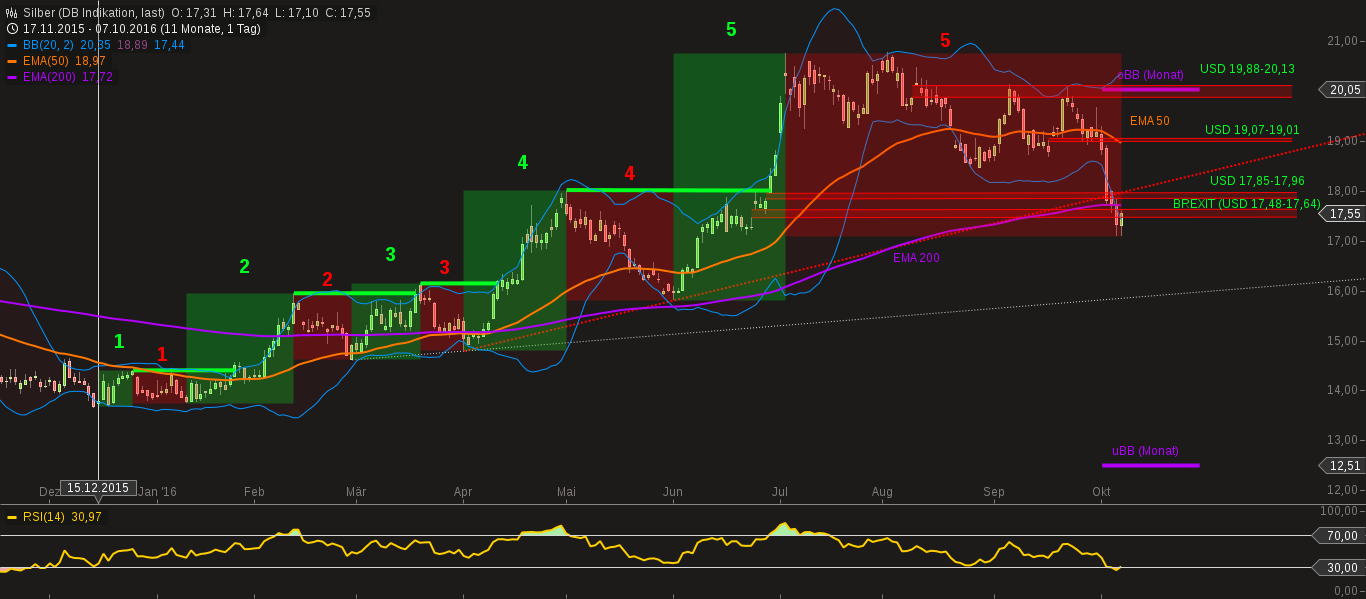
Task: Select the 'Okt' label on the time axis
Action: tap(1101, 492)
